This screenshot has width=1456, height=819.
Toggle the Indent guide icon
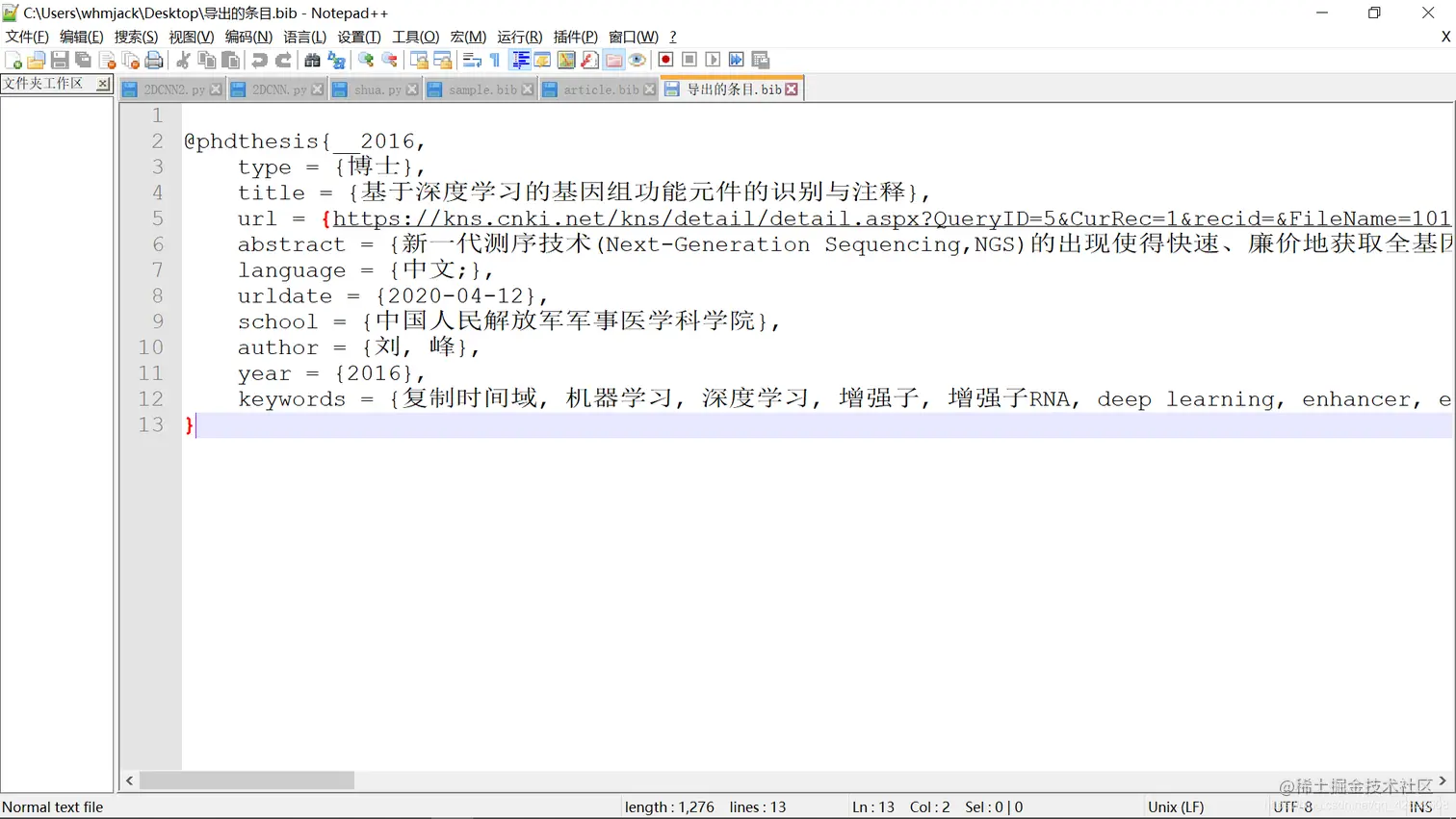(520, 60)
